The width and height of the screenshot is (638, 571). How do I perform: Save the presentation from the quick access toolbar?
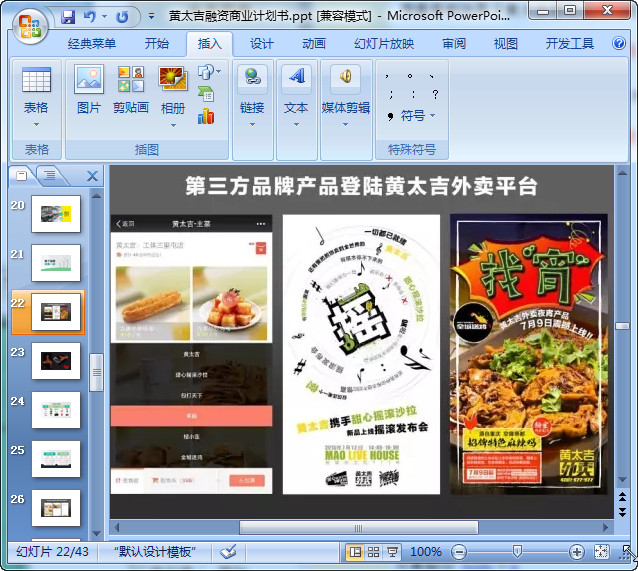coord(68,17)
